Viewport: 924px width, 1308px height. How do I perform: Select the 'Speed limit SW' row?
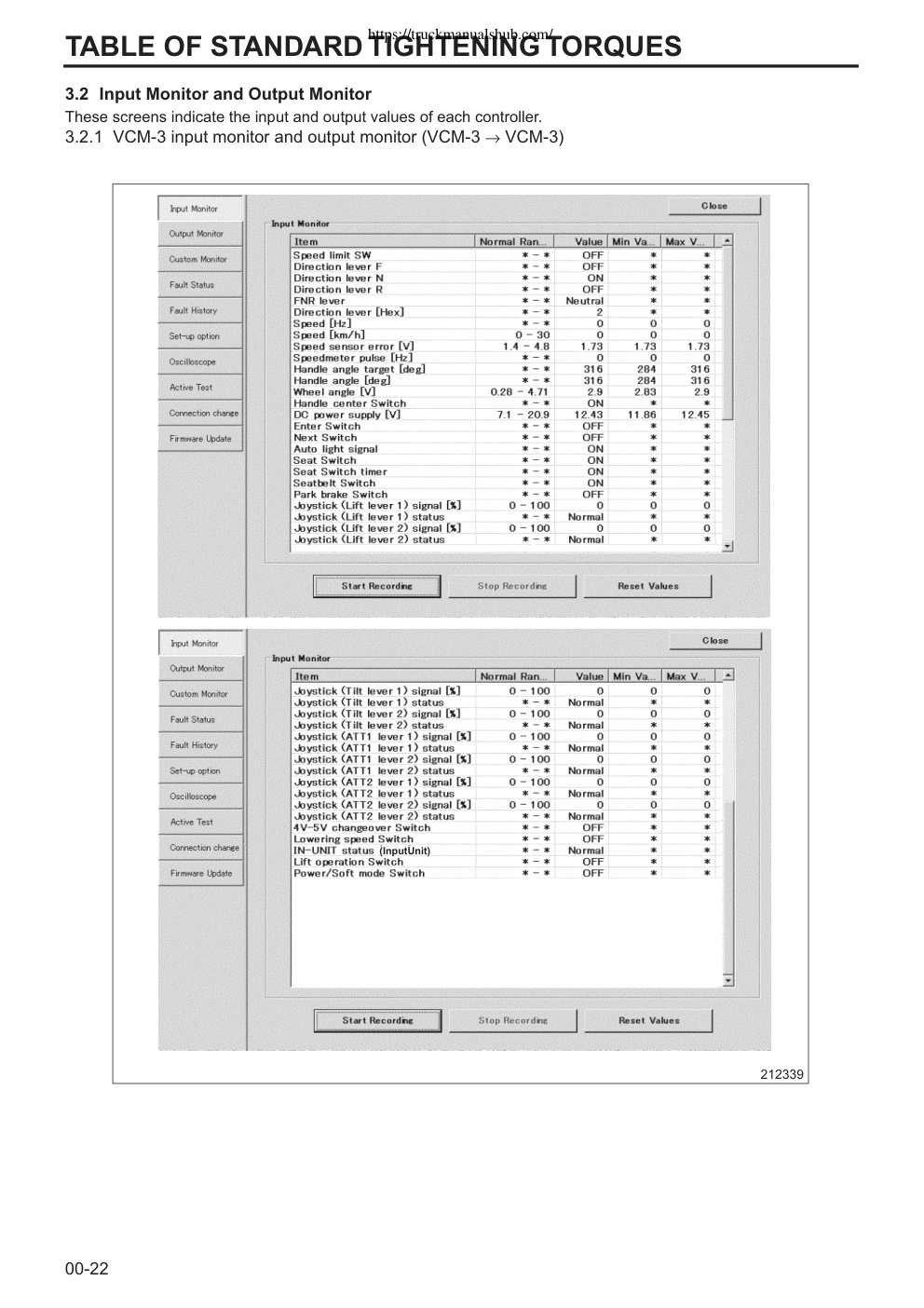click(x=506, y=255)
